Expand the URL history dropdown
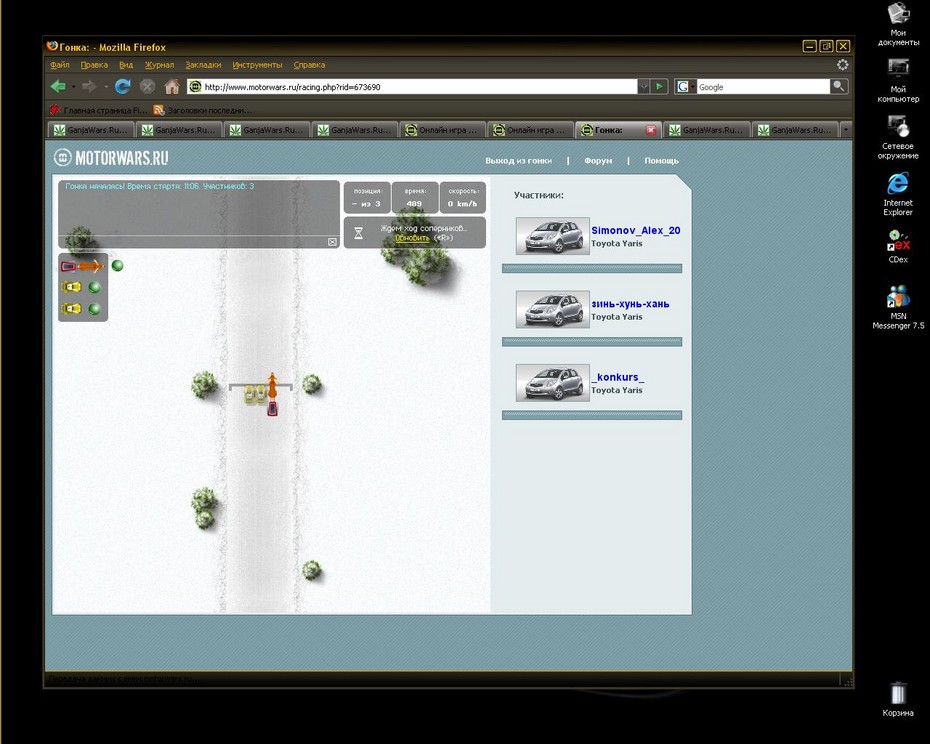This screenshot has height=744, width=930. point(644,87)
